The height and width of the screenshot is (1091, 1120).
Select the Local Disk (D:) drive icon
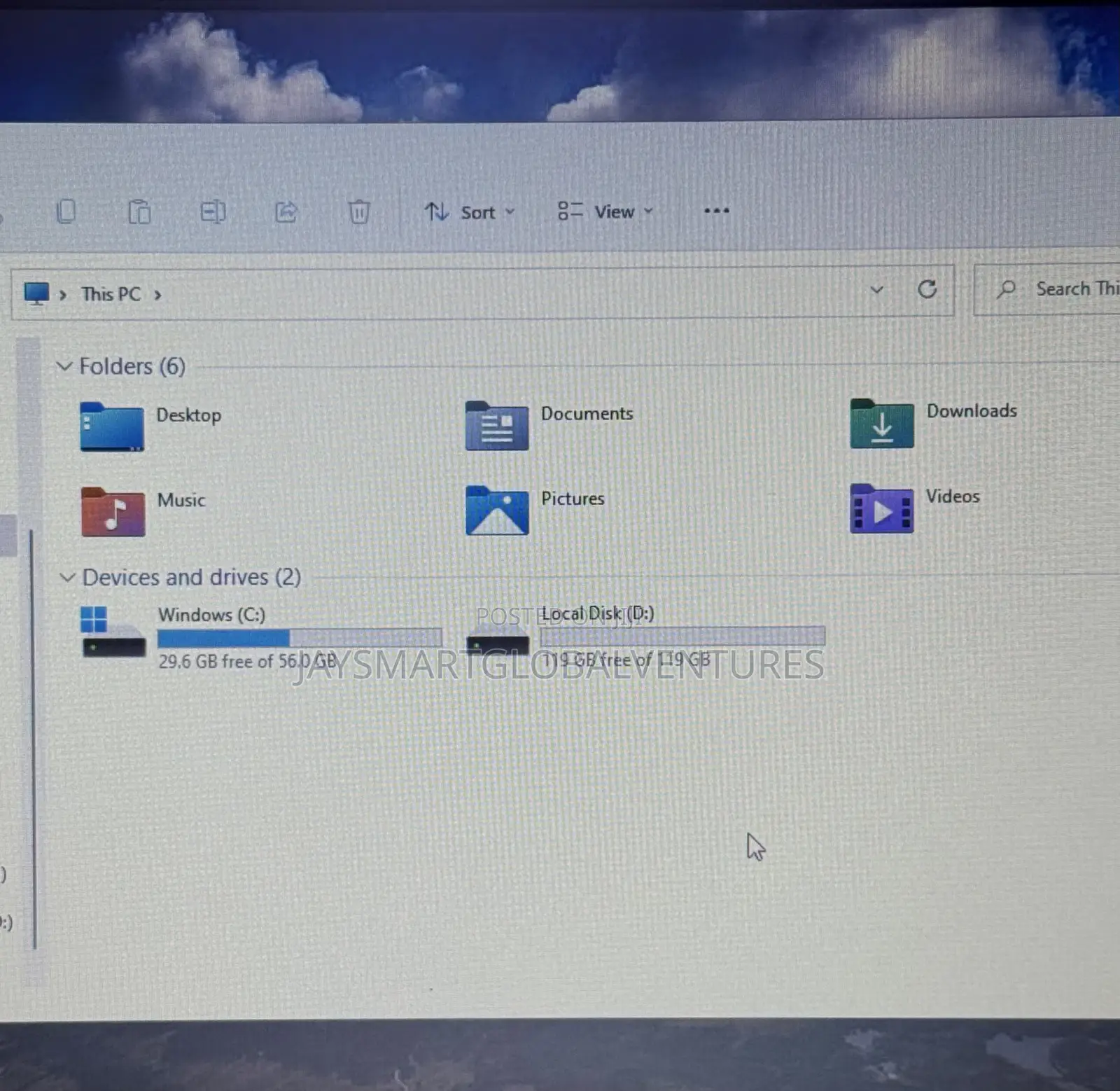[498, 641]
